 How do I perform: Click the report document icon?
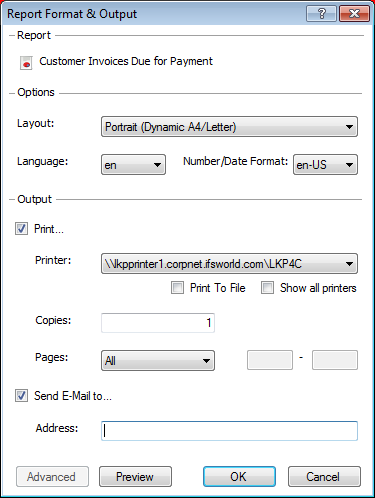[26, 63]
